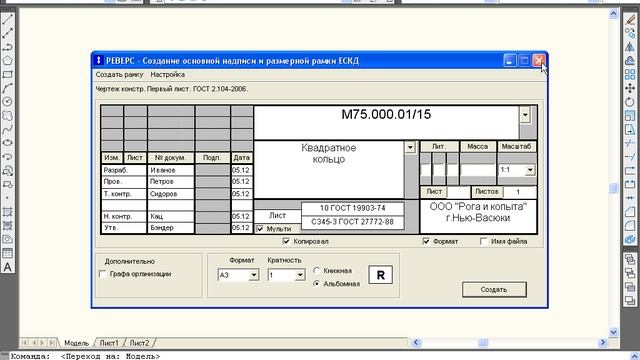Image resolution: width=640 pixels, height=360 pixels.
Task: Click the С345-3 ГОСТ 27772-88 field
Action: coord(353,222)
